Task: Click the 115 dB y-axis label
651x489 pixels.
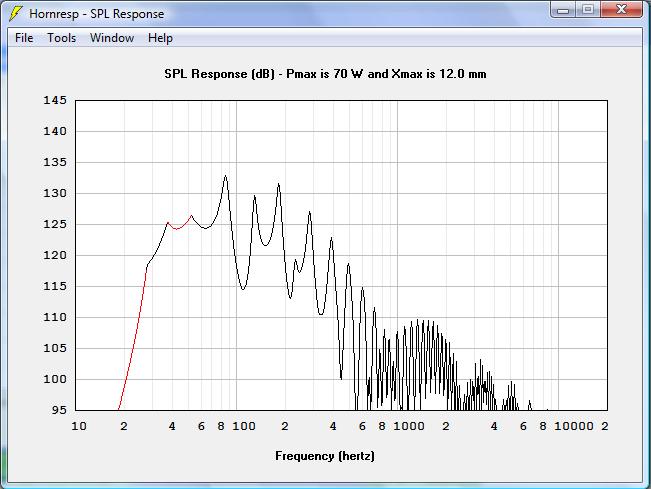Action: click(55, 286)
